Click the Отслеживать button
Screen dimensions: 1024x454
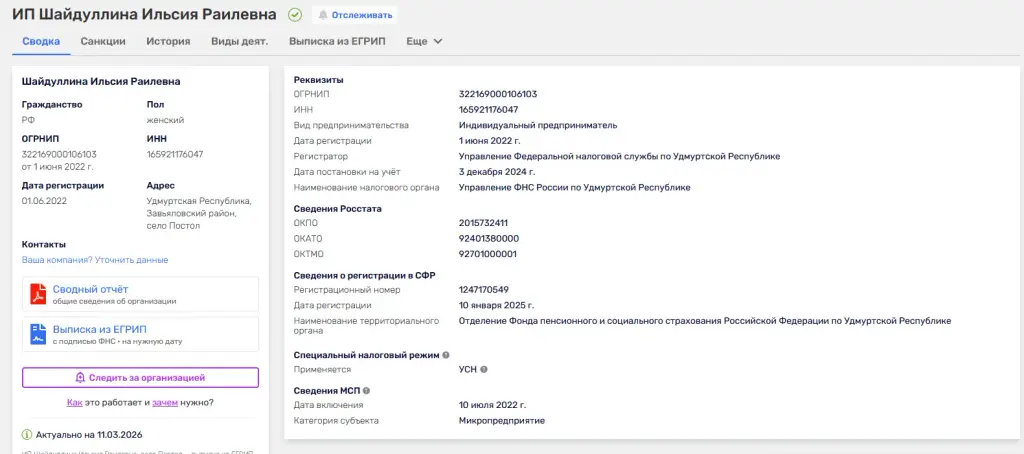[355, 15]
